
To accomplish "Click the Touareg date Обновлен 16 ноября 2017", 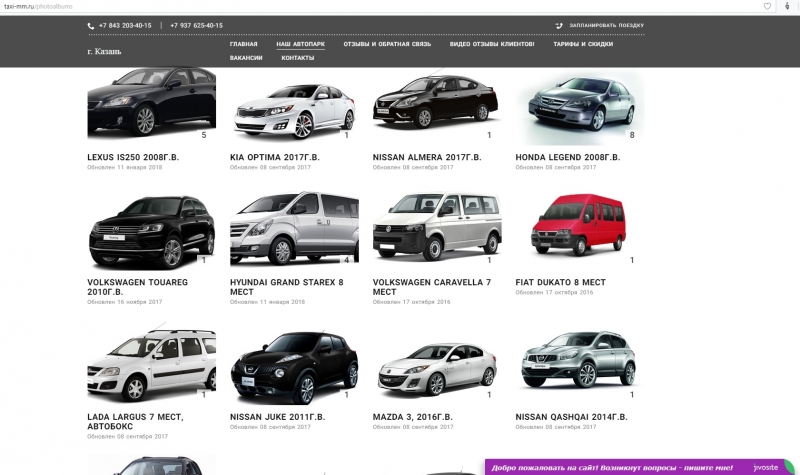I will (125, 302).
